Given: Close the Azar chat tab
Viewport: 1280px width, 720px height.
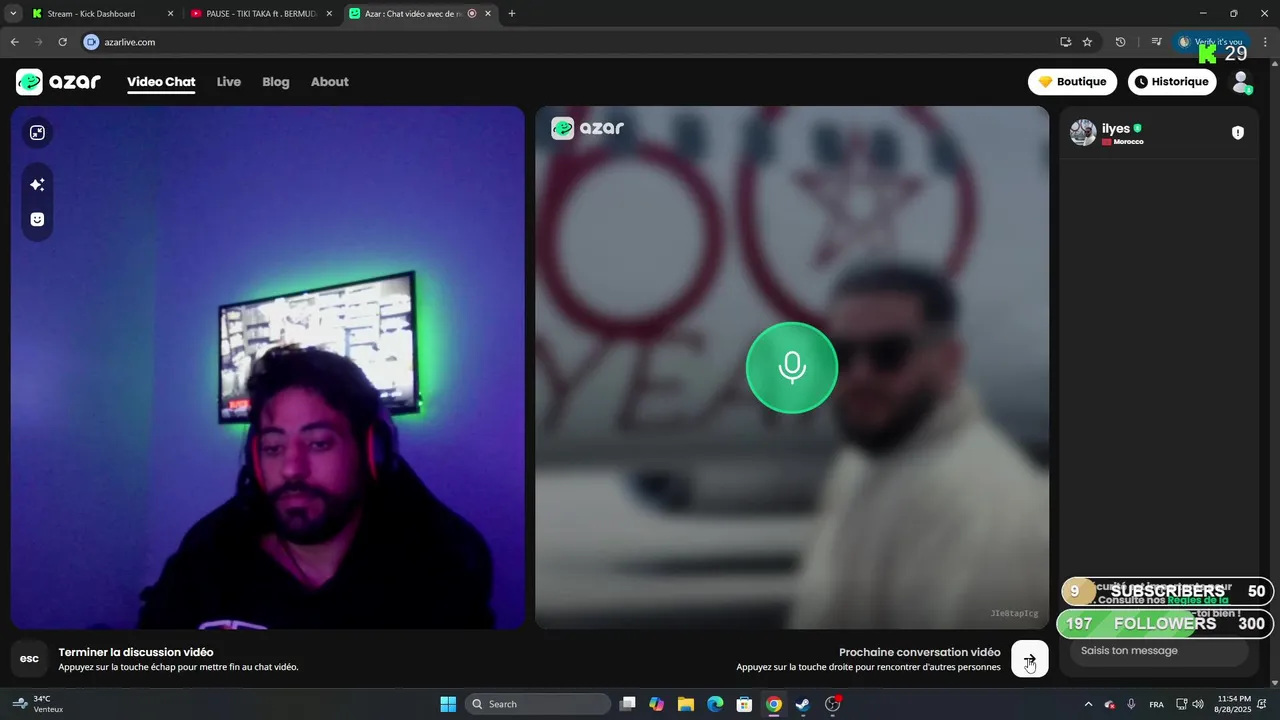Looking at the screenshot, I should coord(487,14).
